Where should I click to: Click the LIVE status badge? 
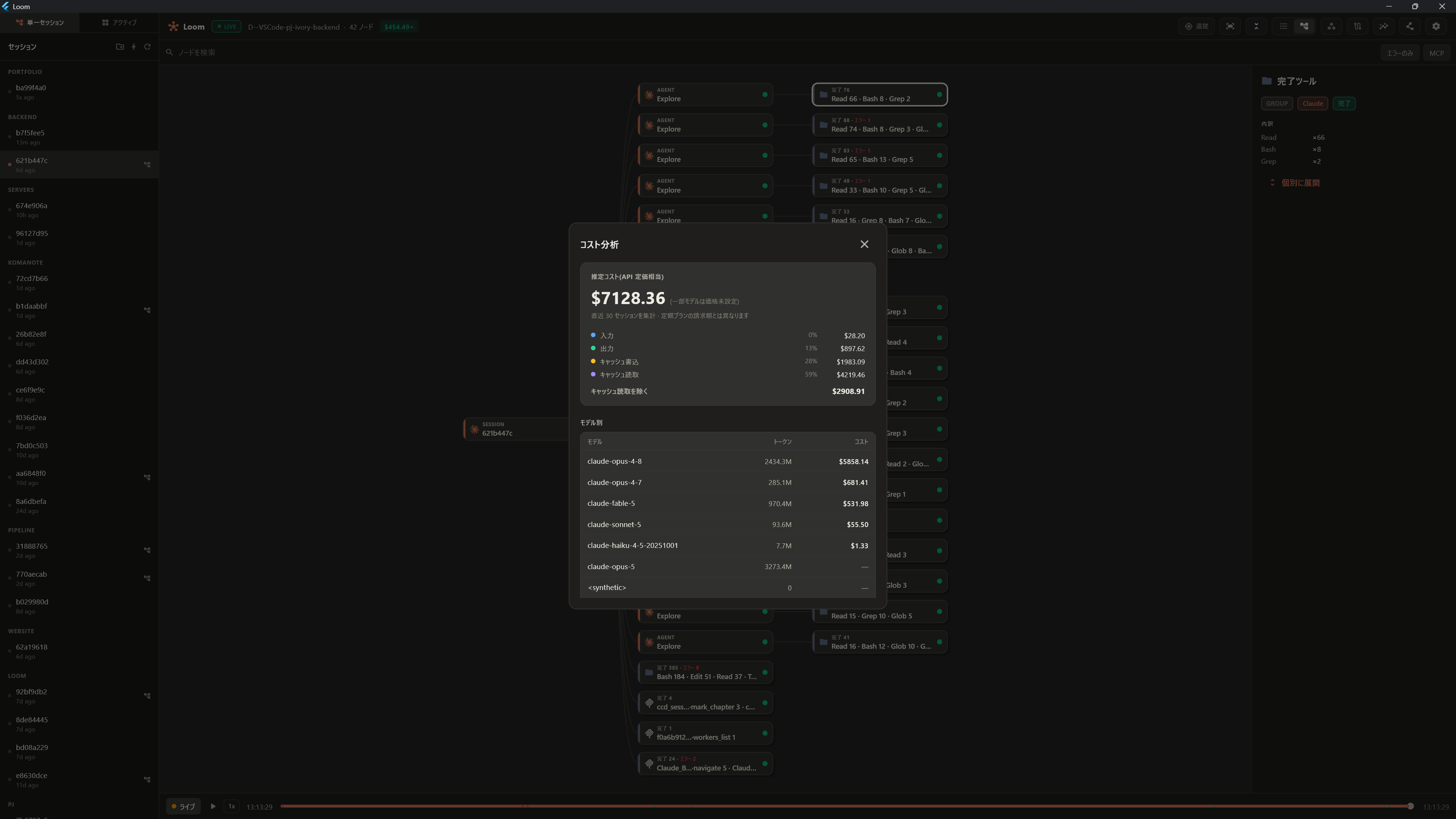point(226,27)
